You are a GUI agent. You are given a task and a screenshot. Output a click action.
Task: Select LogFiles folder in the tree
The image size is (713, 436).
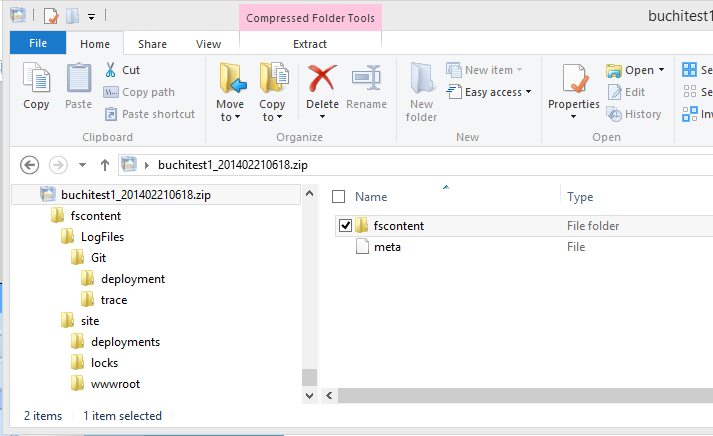102,237
